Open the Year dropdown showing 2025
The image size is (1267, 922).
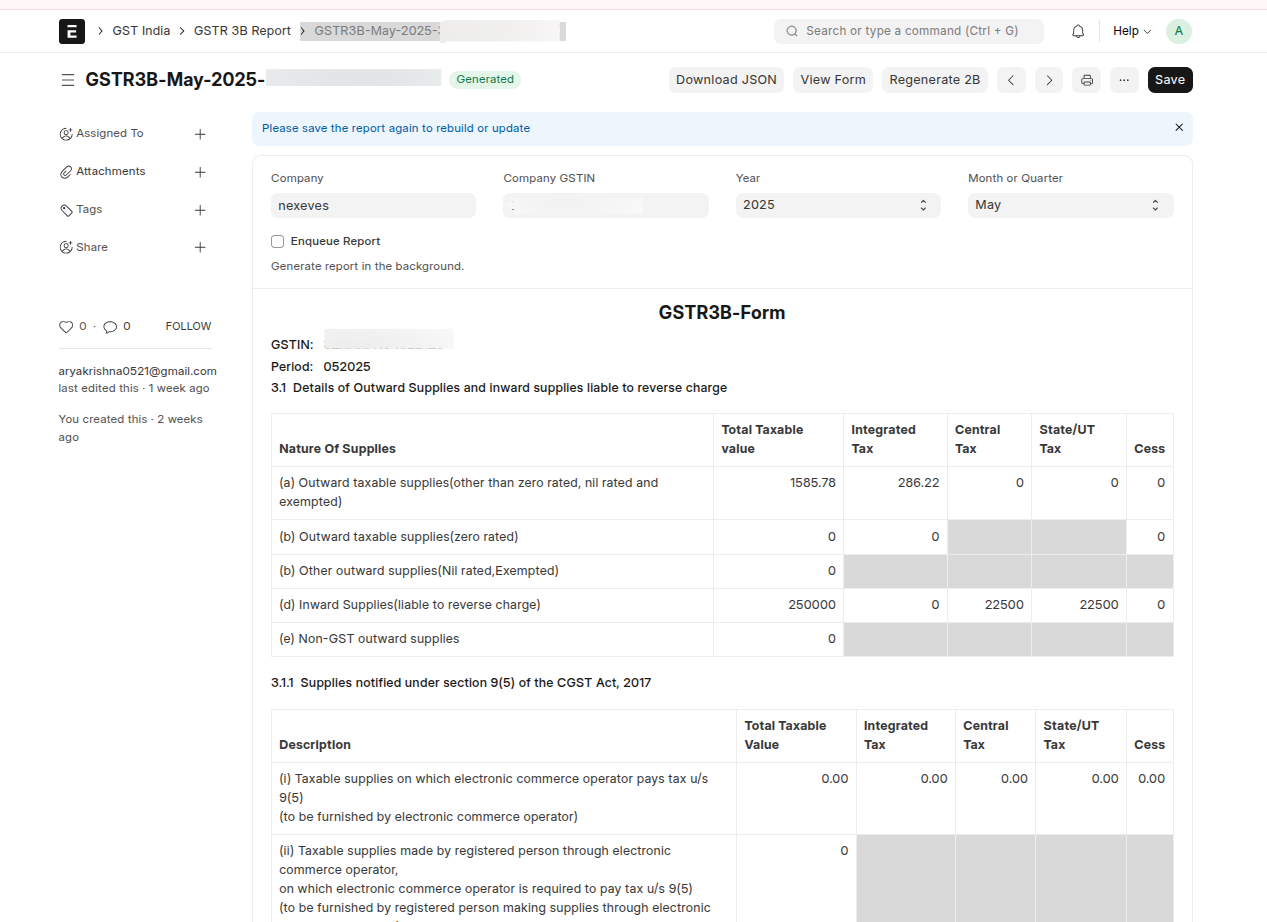click(838, 205)
